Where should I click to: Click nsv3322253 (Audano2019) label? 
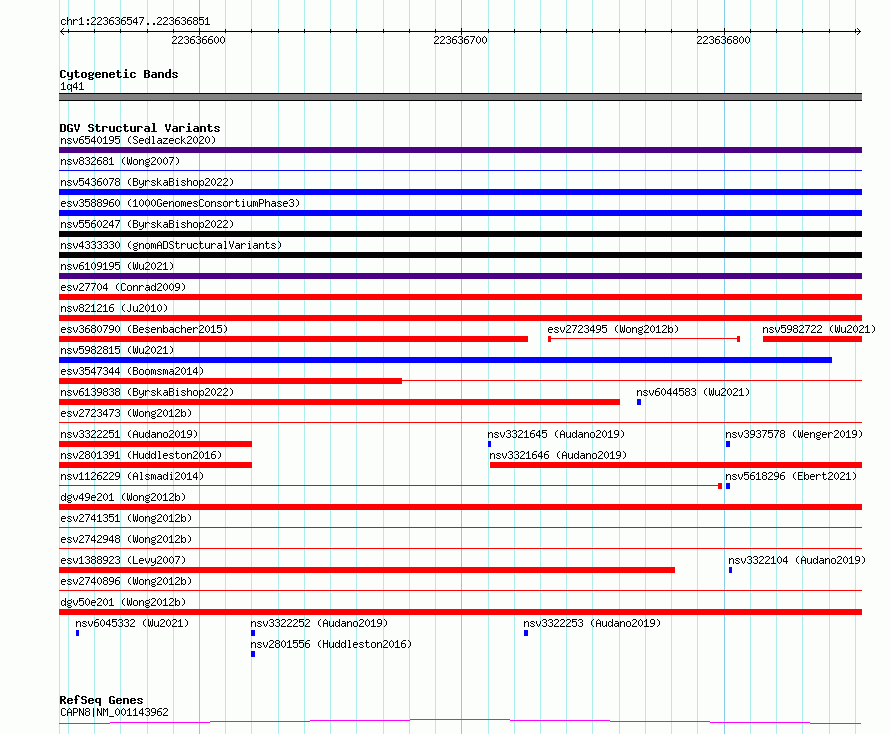pos(593,623)
